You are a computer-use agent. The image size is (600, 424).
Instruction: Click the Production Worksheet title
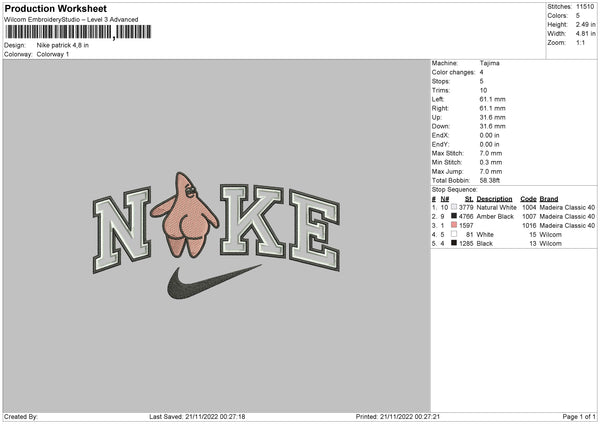(x=56, y=8)
